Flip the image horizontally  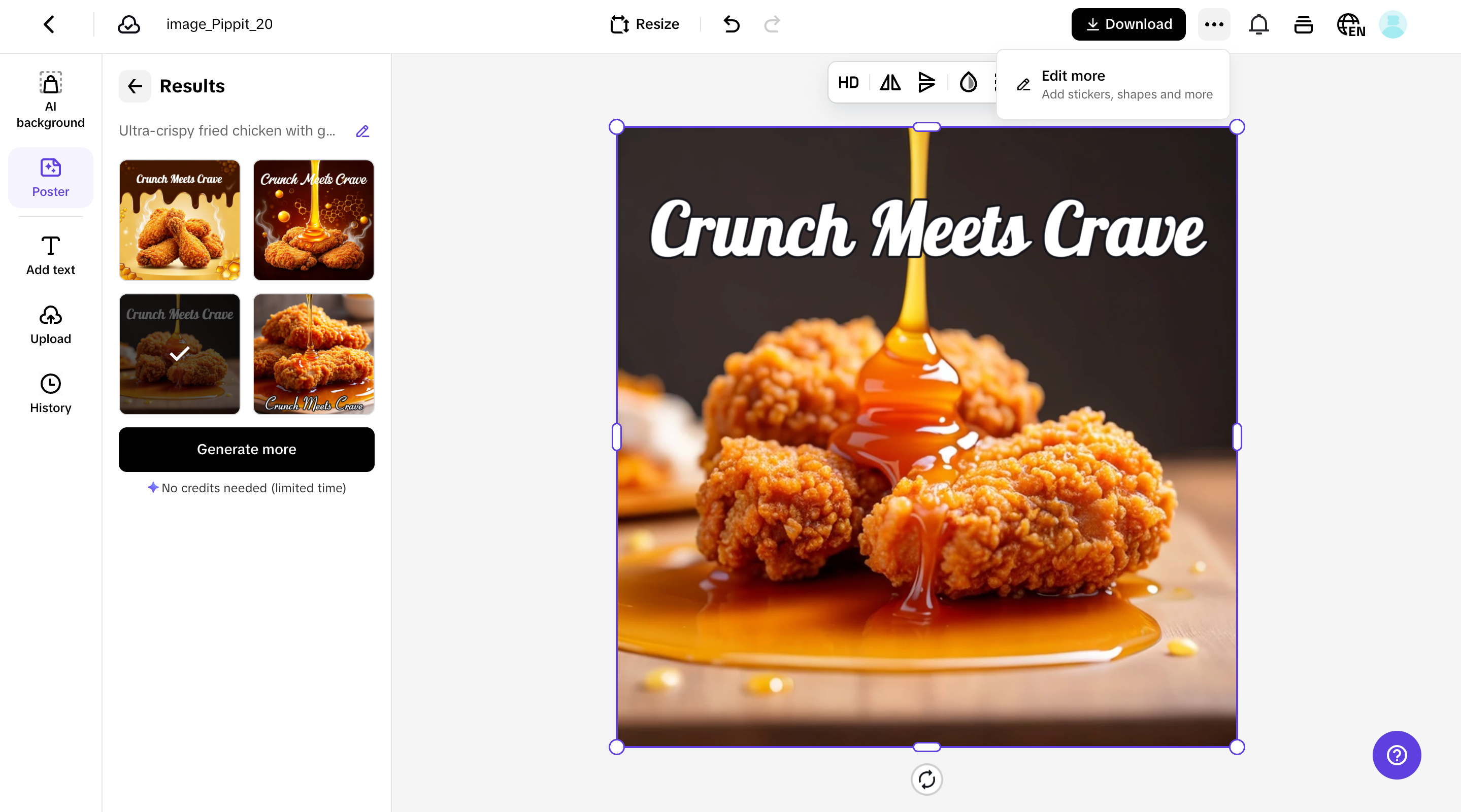tap(889, 83)
